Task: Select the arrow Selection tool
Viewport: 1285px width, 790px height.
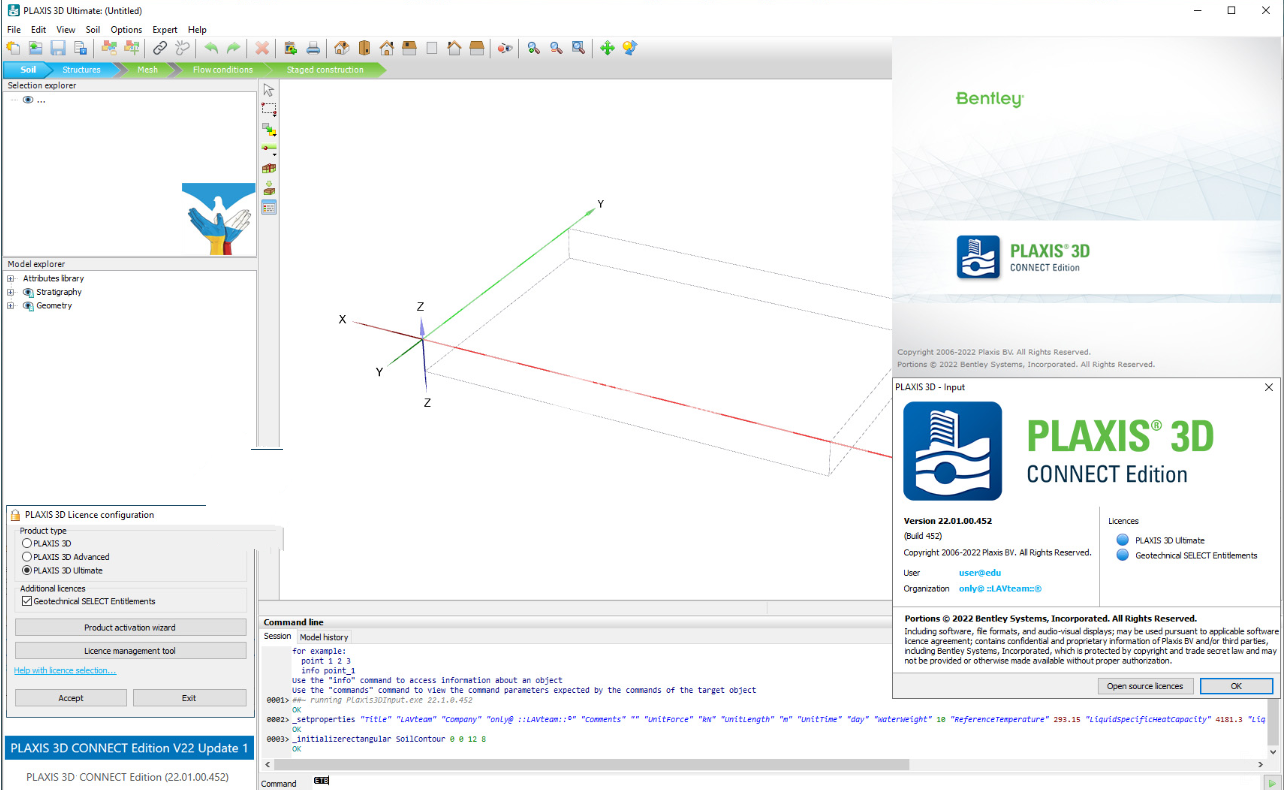Action: tap(269, 90)
